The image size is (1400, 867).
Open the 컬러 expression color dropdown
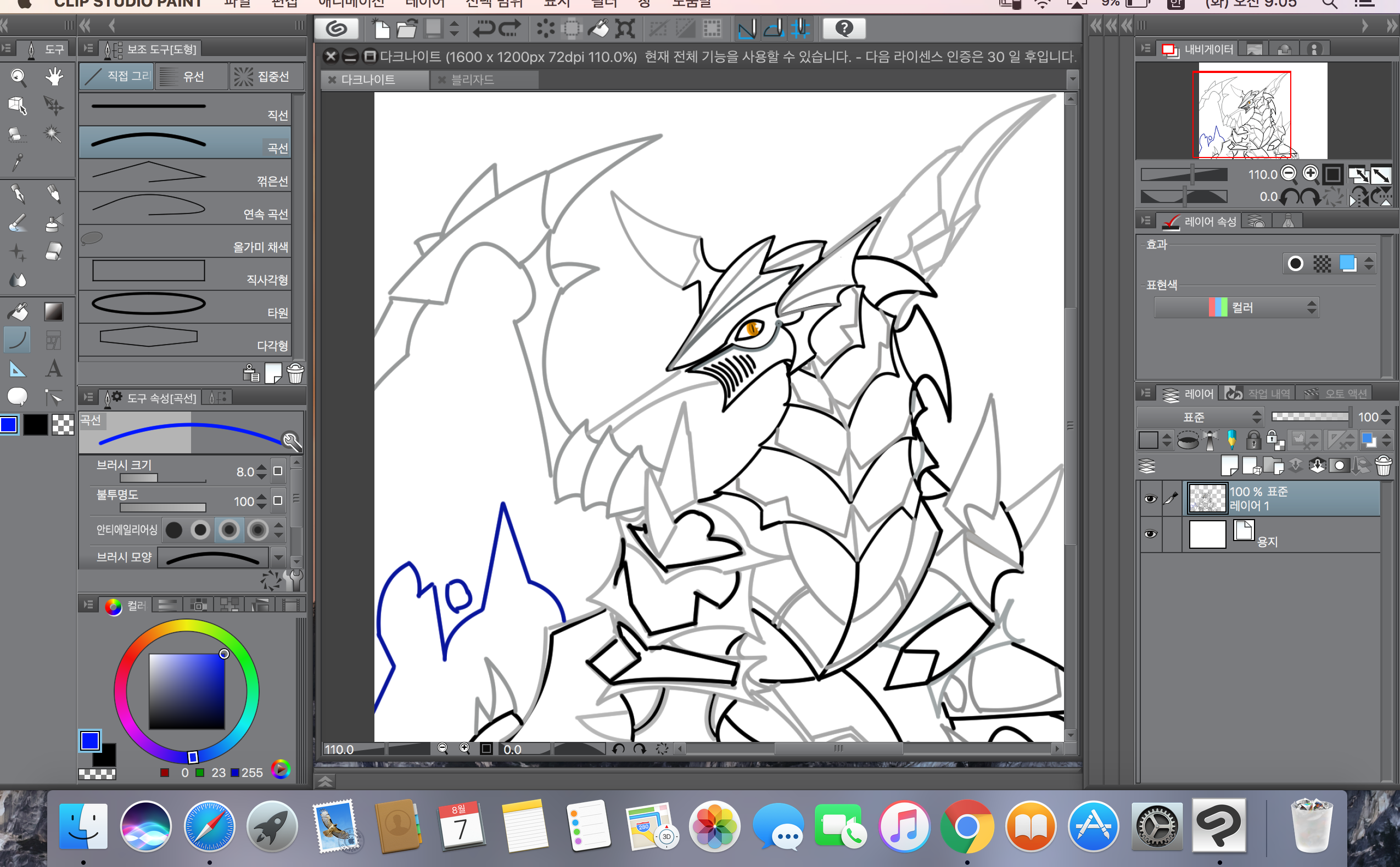(1236, 308)
